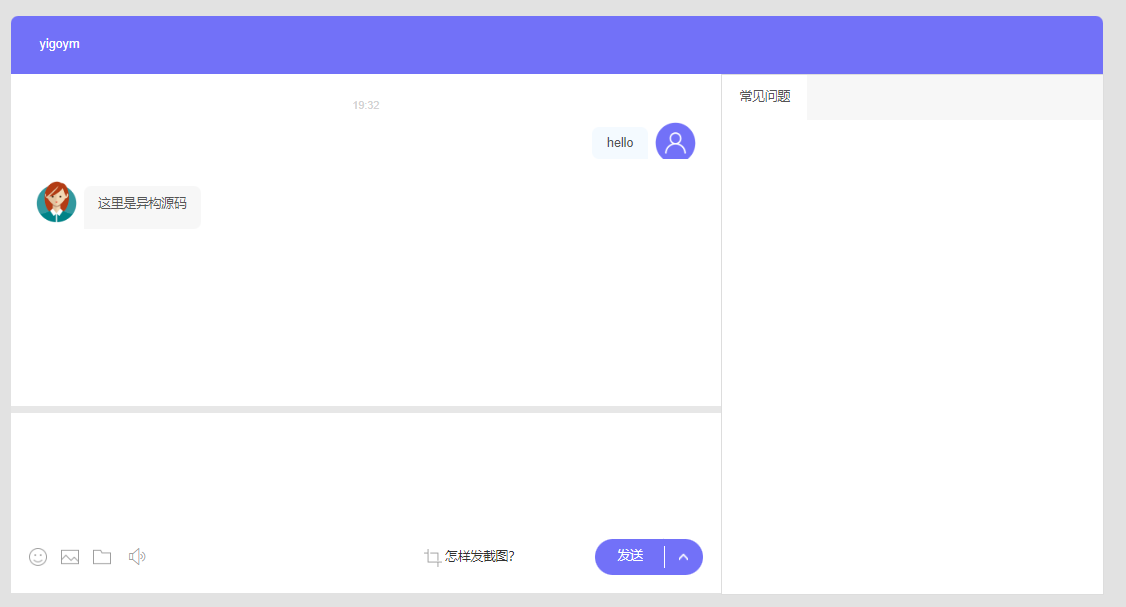Click the empty FAQ panel content area

click(x=912, y=350)
